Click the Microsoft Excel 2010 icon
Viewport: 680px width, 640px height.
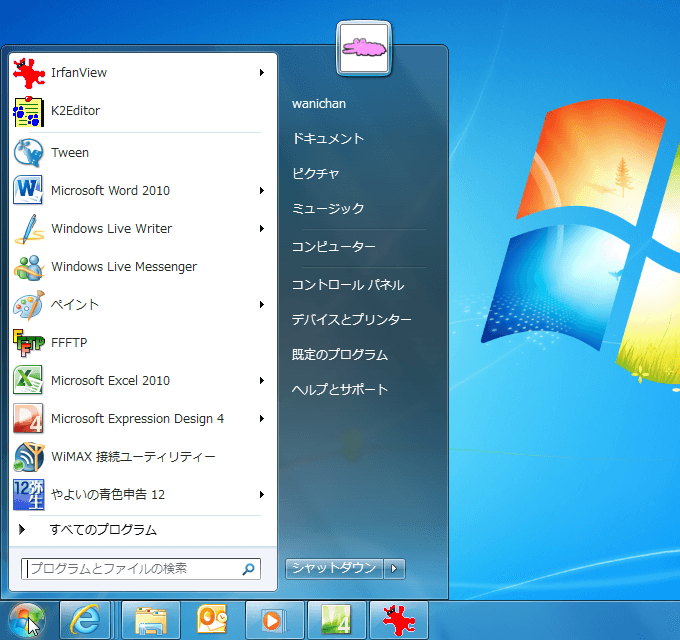point(29,381)
